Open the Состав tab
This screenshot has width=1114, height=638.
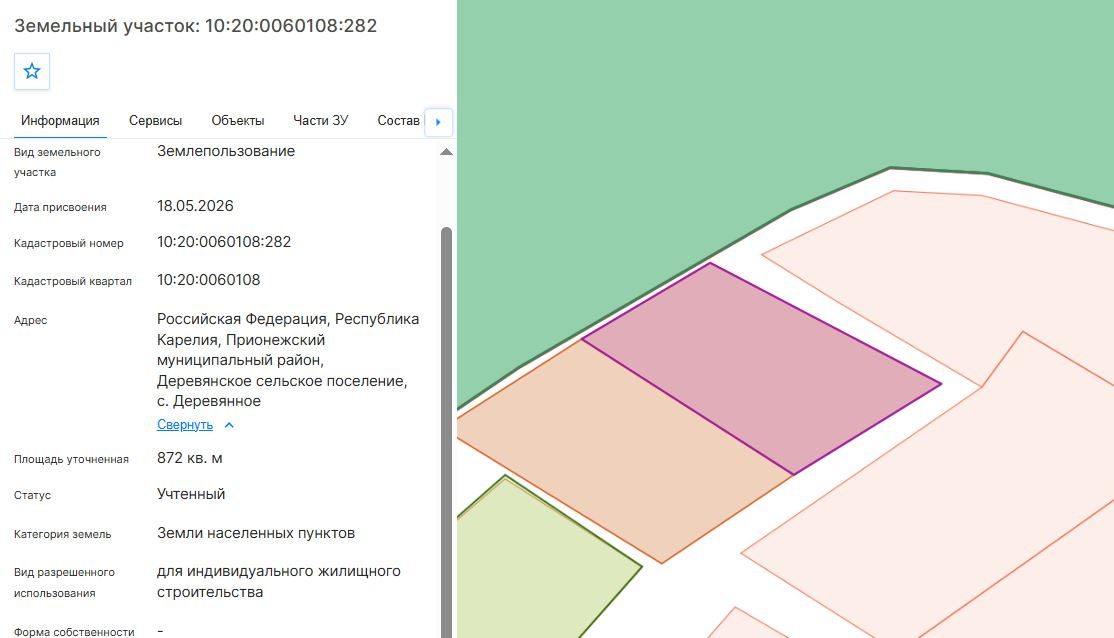(x=398, y=121)
